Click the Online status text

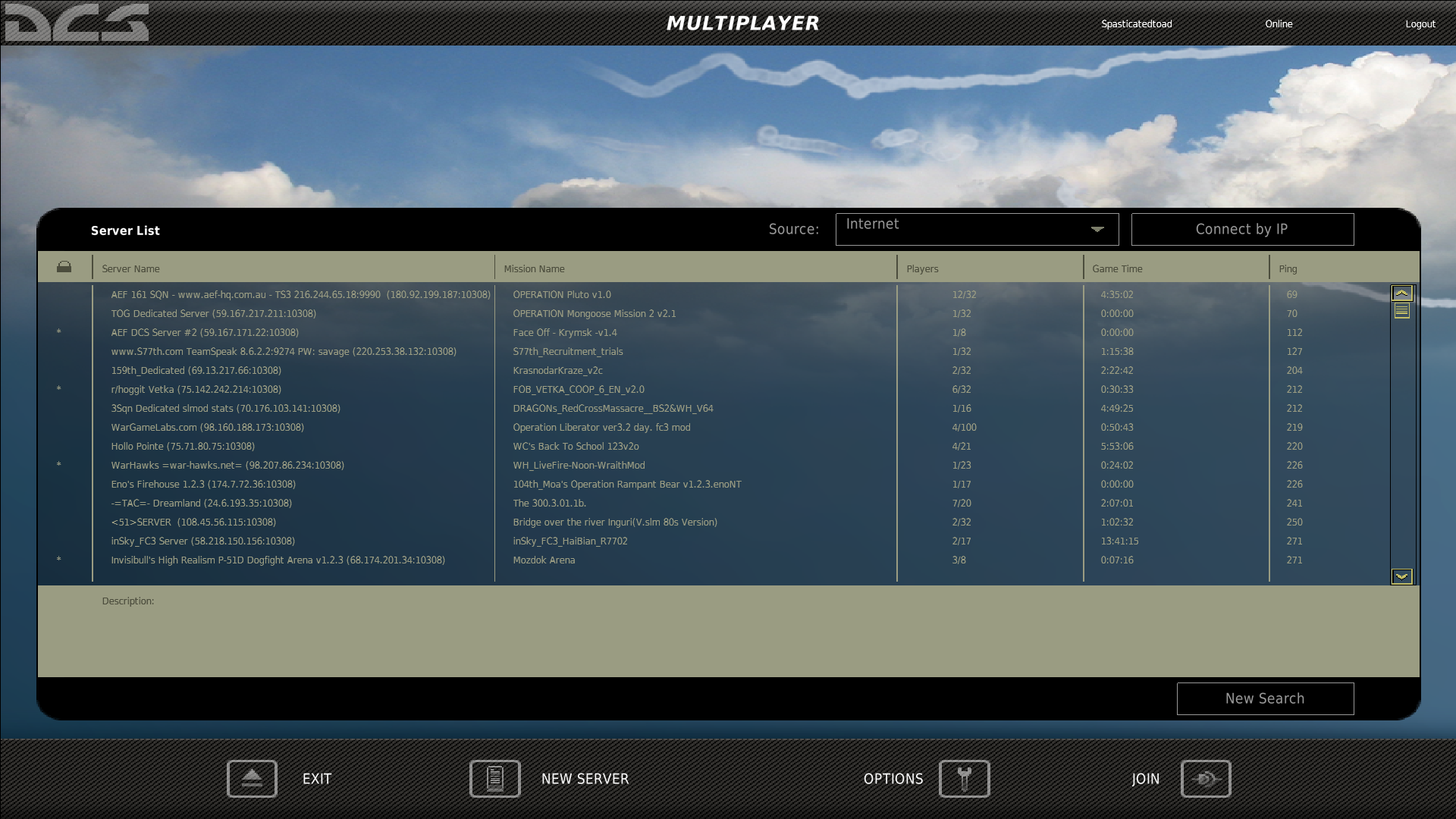[x=1279, y=24]
